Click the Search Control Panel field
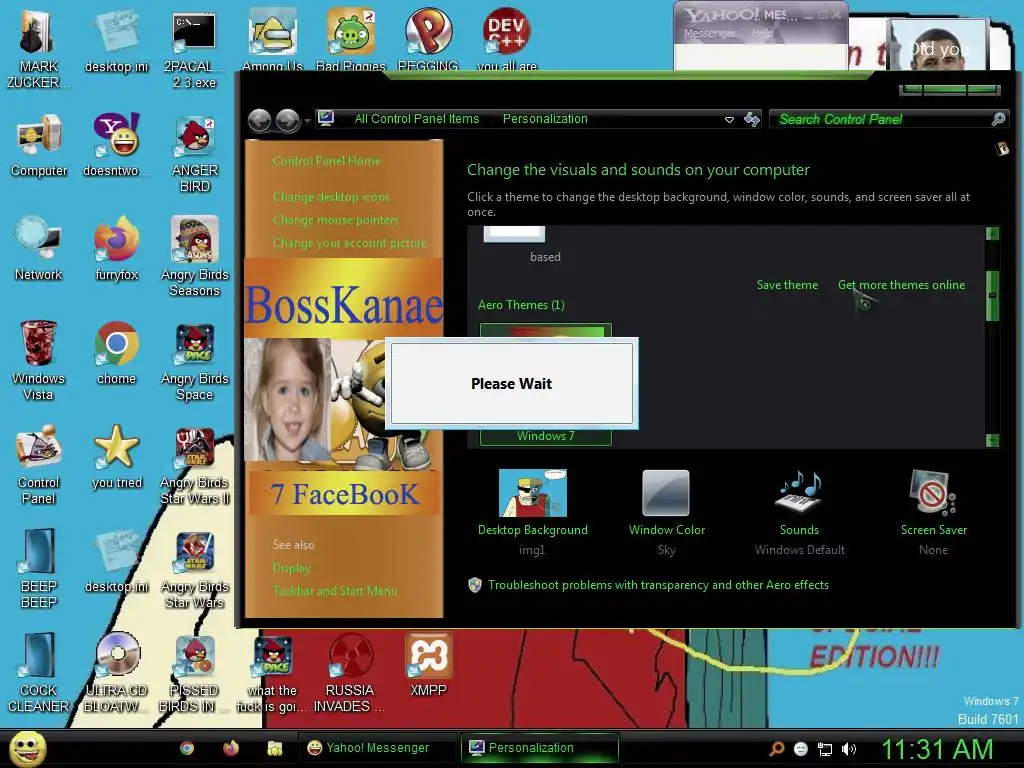This screenshot has height=768, width=1024. 882,119
